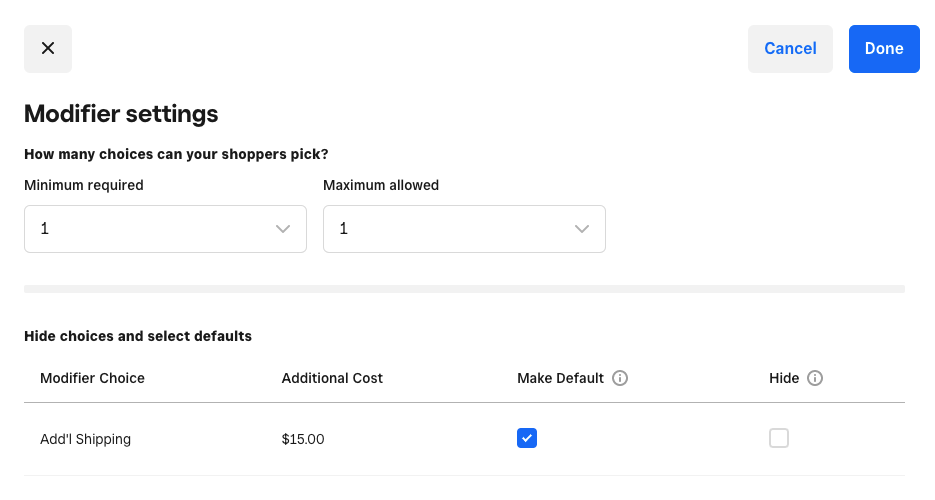Click the Modifier settings heading
Viewport: 935px width, 500px height.
[x=121, y=114]
